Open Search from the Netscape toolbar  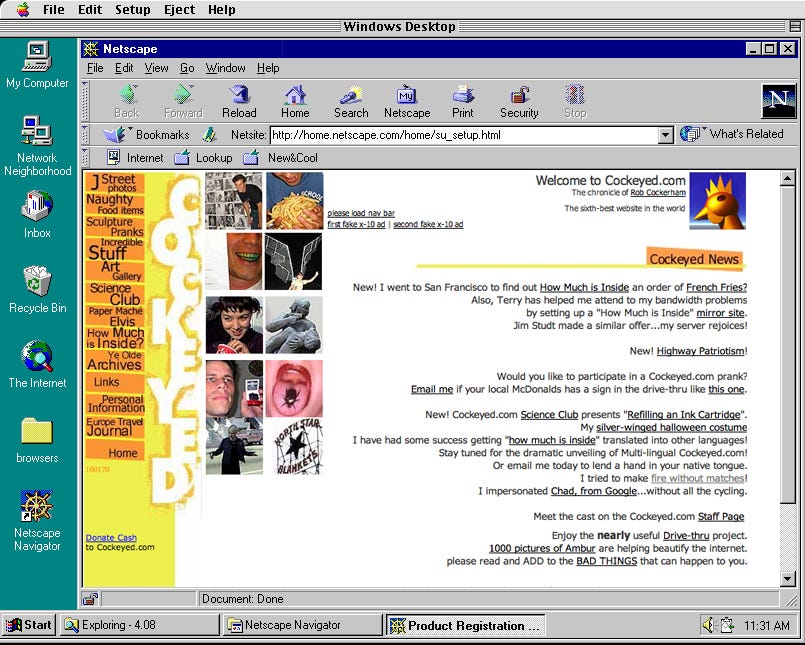click(x=351, y=101)
